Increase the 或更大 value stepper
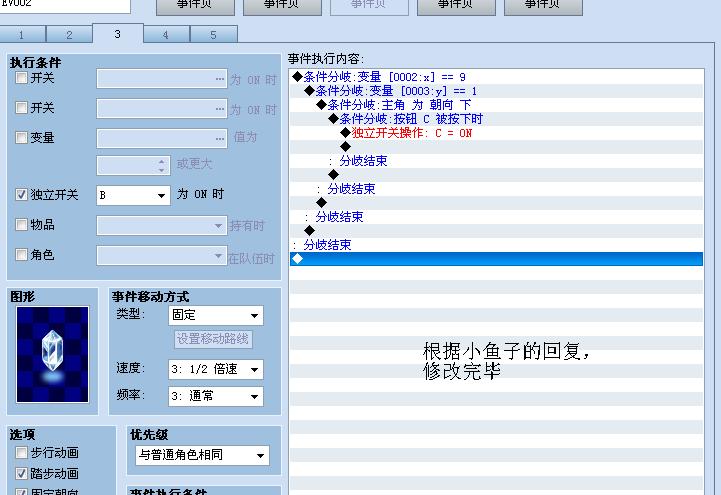 (x=161, y=162)
